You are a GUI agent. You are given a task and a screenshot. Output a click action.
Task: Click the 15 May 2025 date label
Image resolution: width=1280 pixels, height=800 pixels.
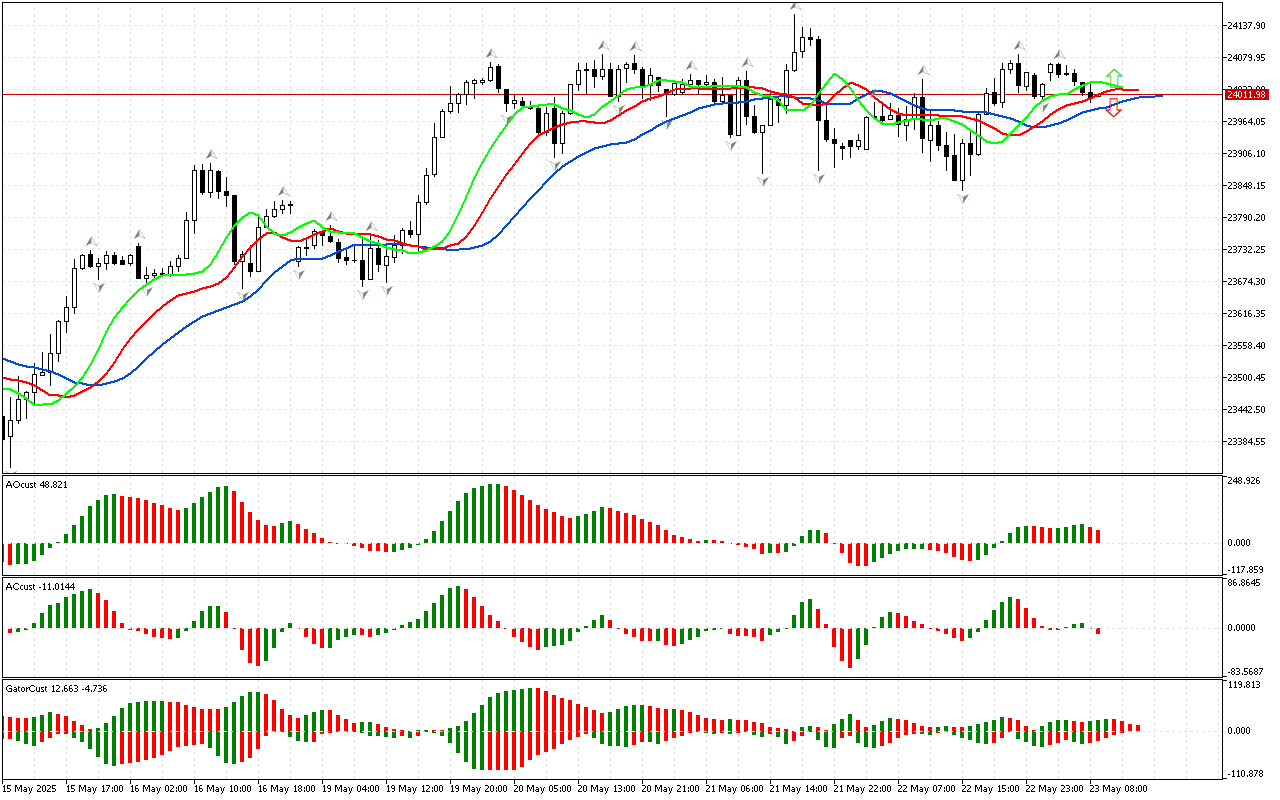pyautogui.click(x=32, y=788)
